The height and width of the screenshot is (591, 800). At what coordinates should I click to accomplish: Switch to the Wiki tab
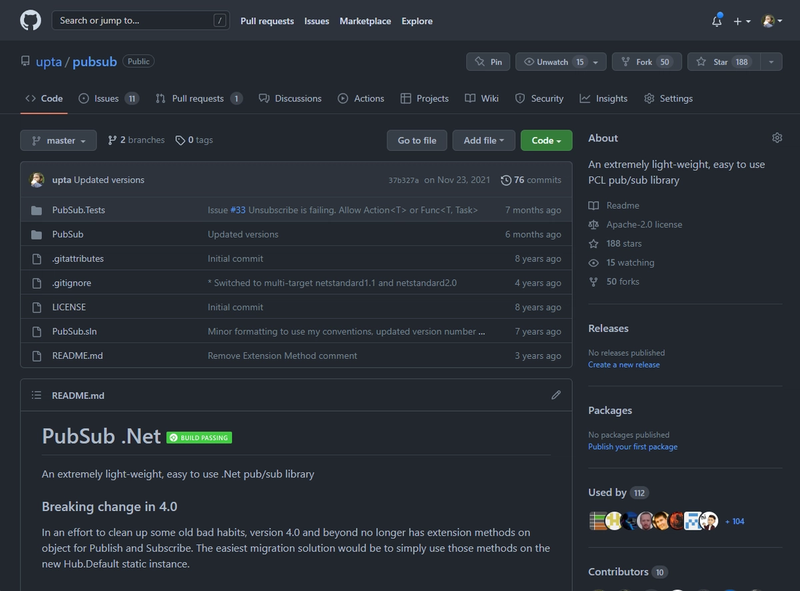pyautogui.click(x=482, y=98)
